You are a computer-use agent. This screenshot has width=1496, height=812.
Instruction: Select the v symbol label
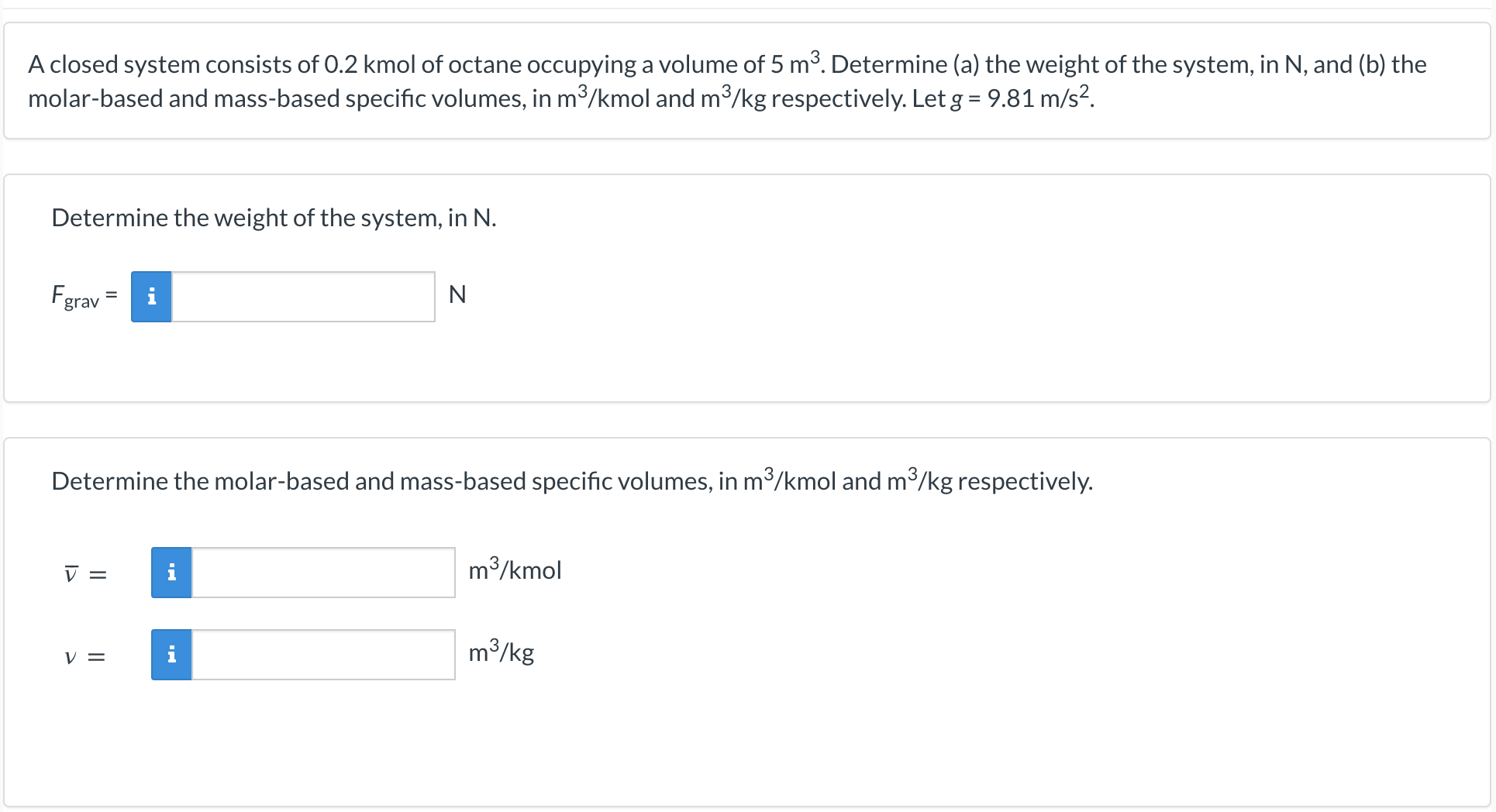coord(70,656)
